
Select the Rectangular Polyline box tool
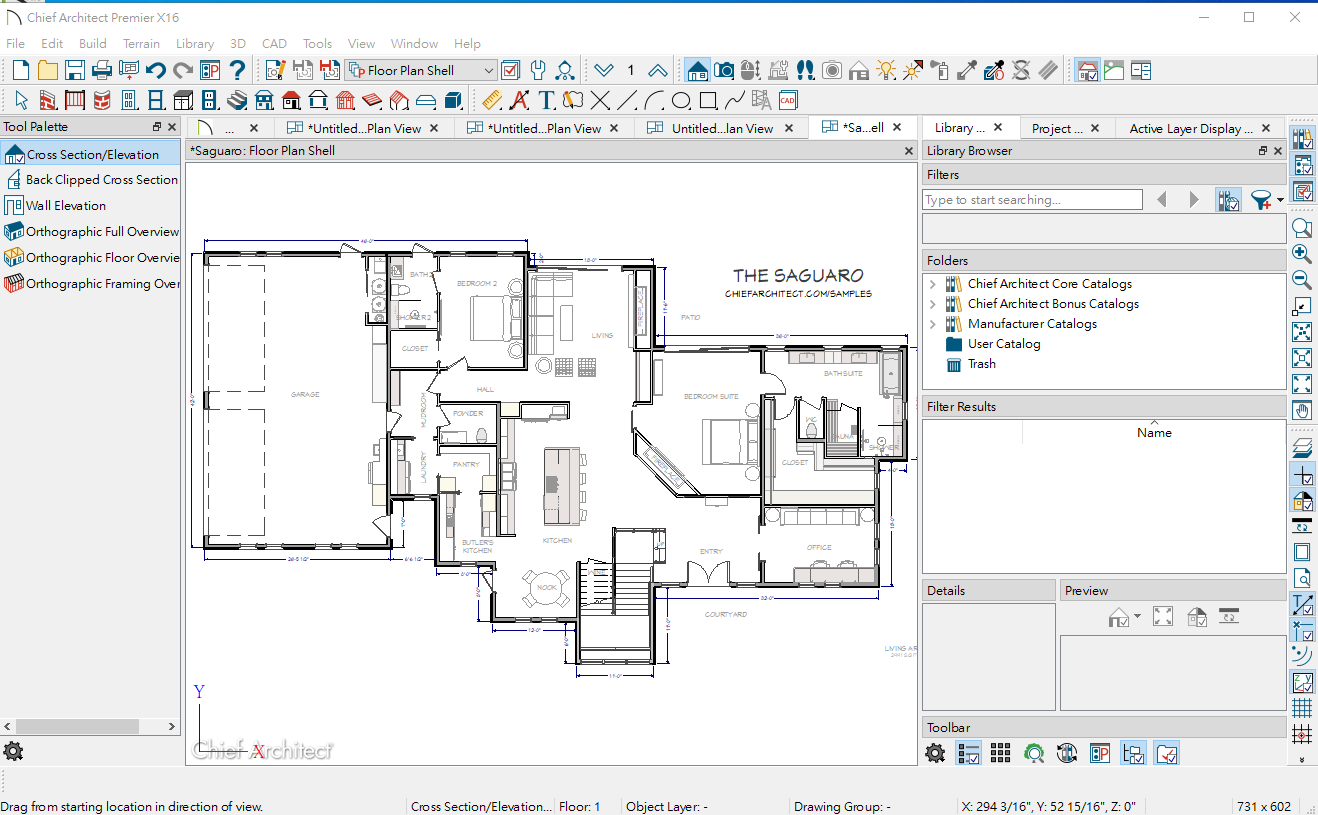[x=708, y=100]
